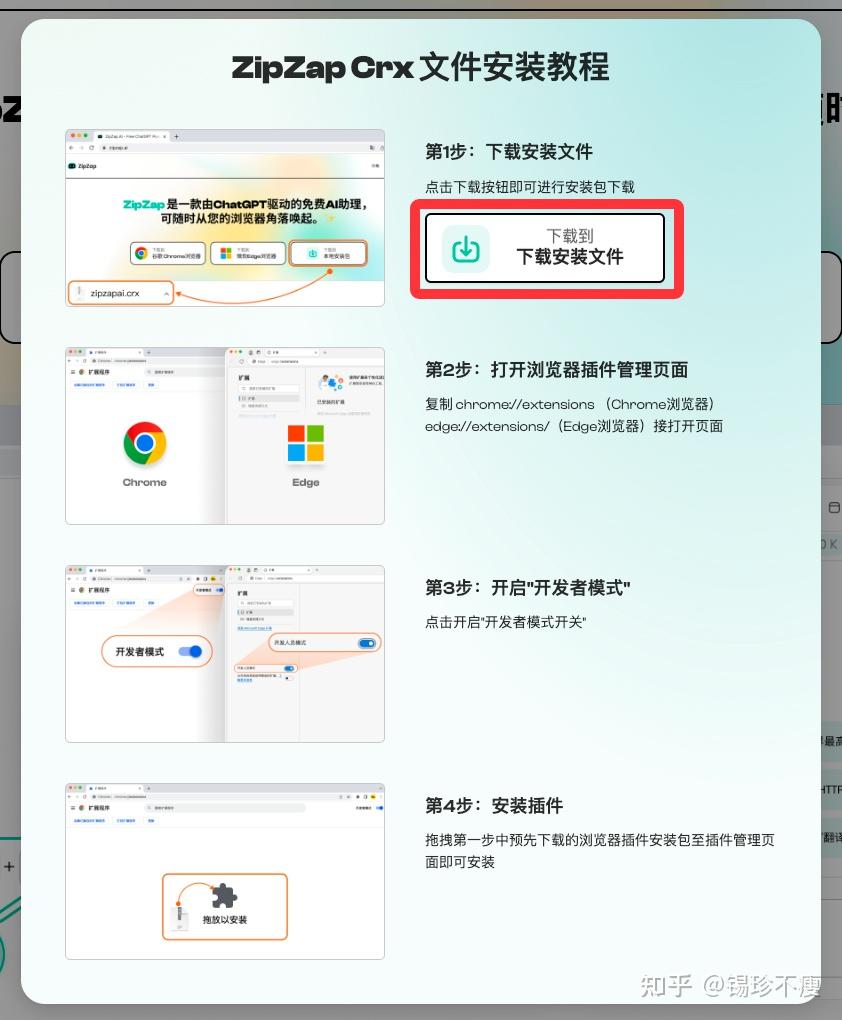Click the 下载安装文件 download button
Screen dimensions: 842x1020
pyautogui.click(x=545, y=248)
